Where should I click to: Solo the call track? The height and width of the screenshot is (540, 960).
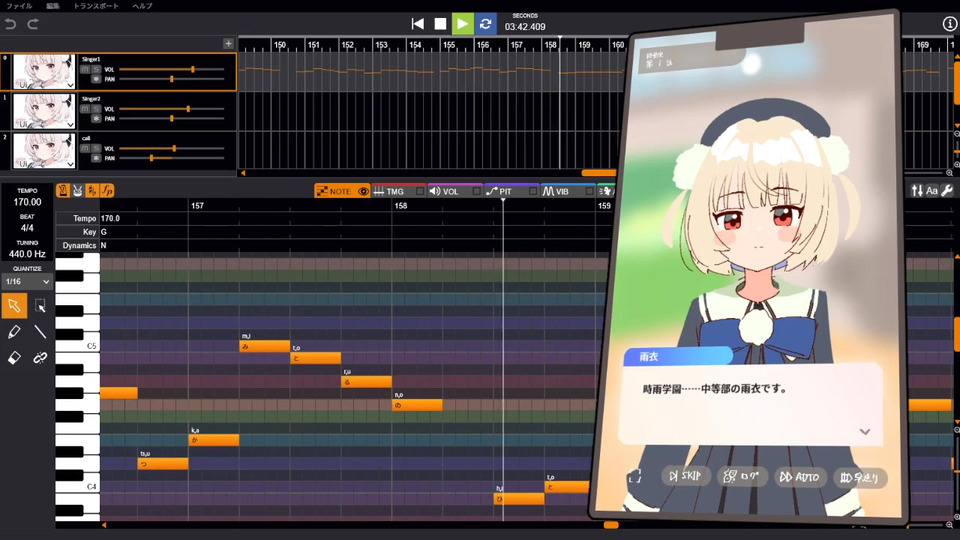pos(96,148)
